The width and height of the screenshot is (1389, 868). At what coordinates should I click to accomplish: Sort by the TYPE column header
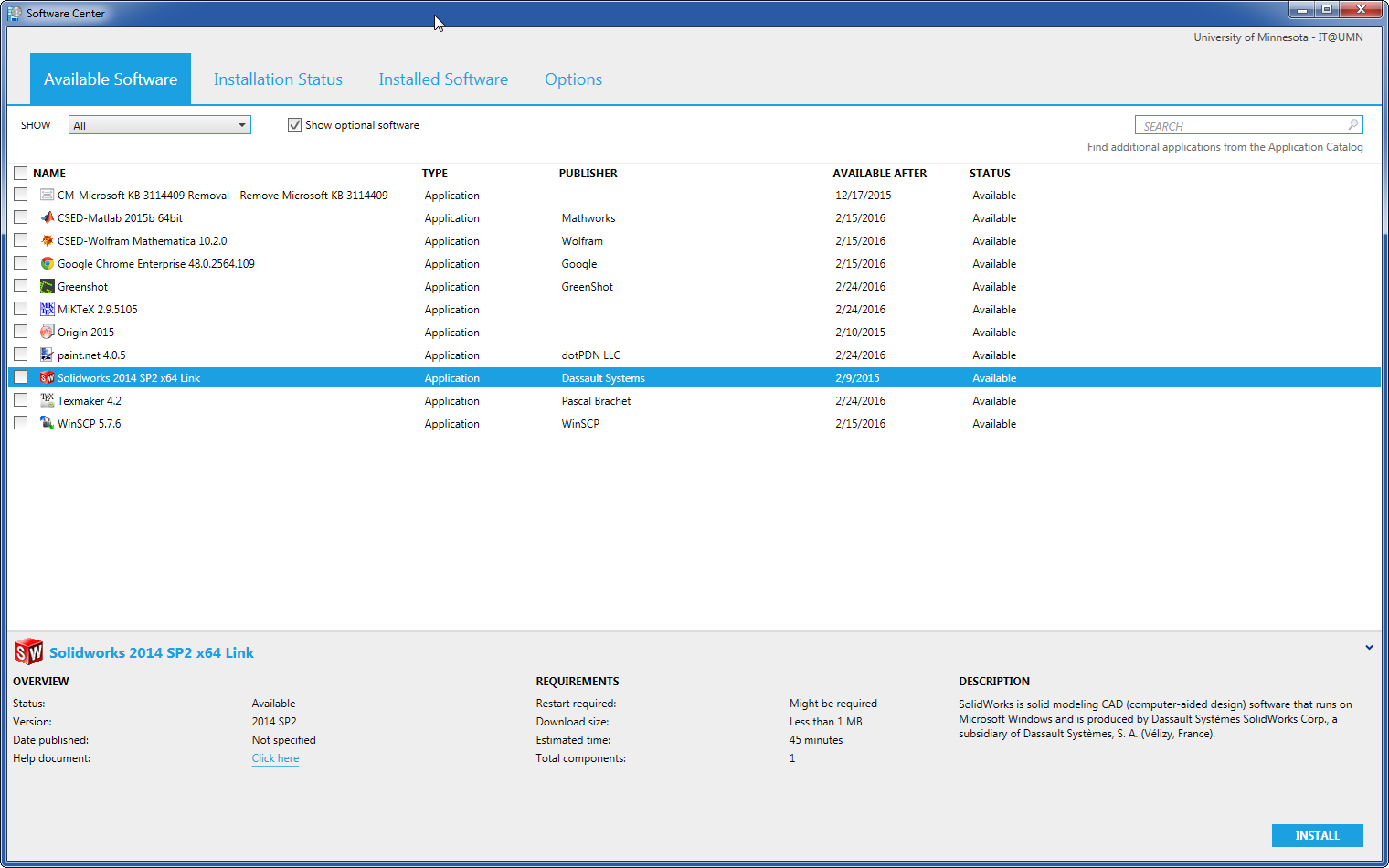coord(435,173)
